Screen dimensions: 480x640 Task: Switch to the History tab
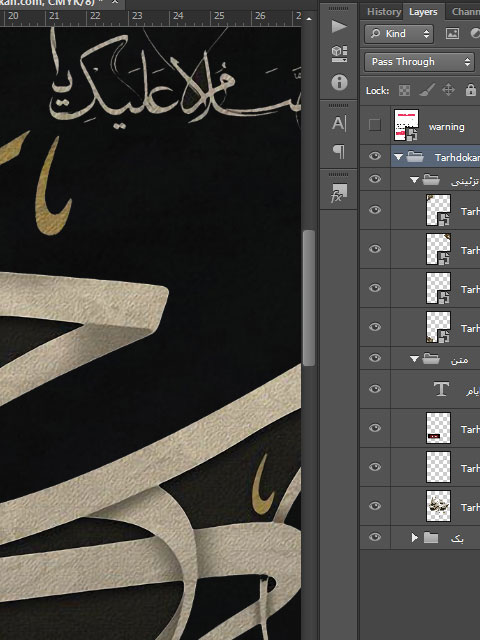pyautogui.click(x=383, y=12)
